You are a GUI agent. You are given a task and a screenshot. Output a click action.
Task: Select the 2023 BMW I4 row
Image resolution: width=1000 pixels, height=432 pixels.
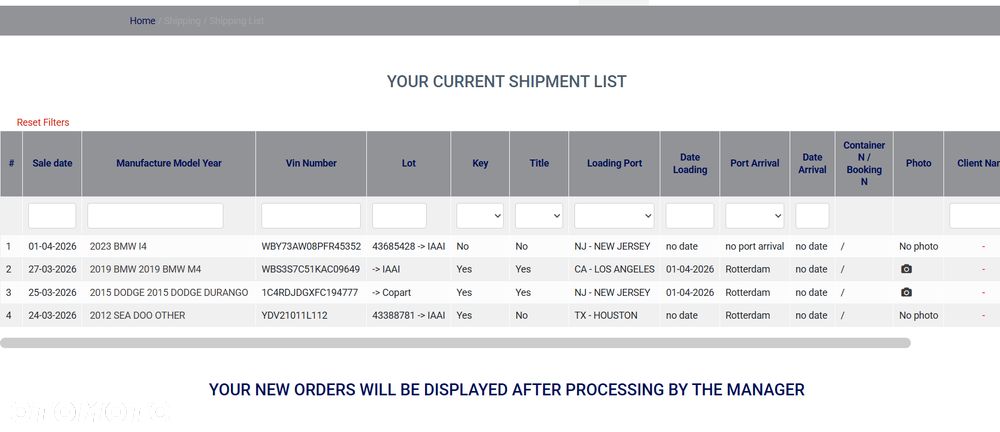pos(118,246)
